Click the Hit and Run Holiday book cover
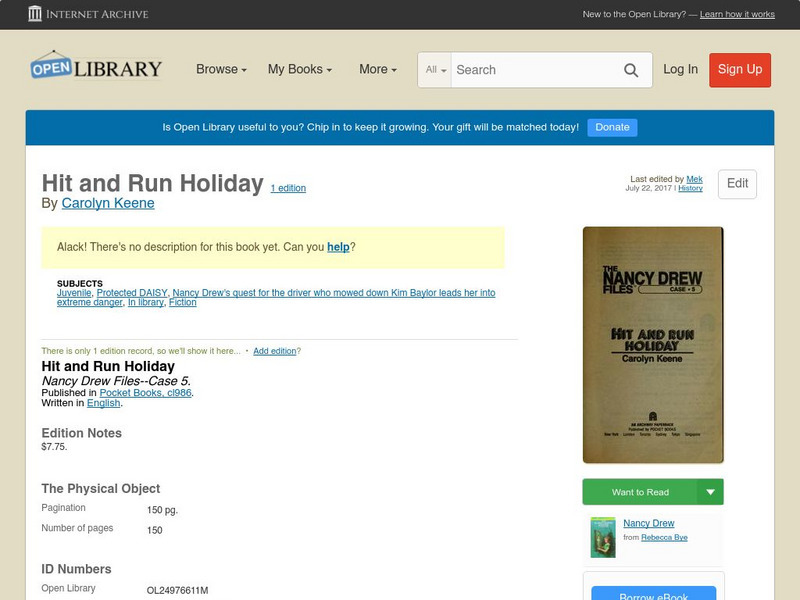Screen dimensions: 800x600 pyautogui.click(x=653, y=345)
